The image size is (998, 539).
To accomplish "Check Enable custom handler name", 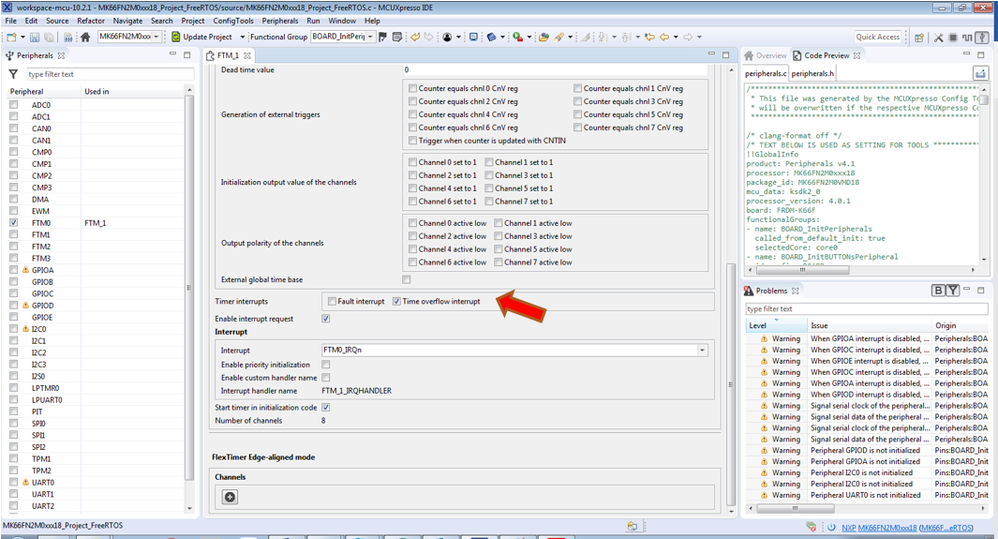I will point(326,377).
